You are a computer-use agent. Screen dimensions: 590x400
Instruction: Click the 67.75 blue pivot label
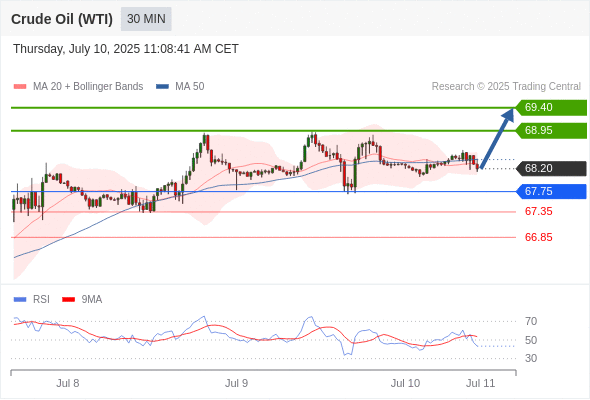pyautogui.click(x=551, y=192)
